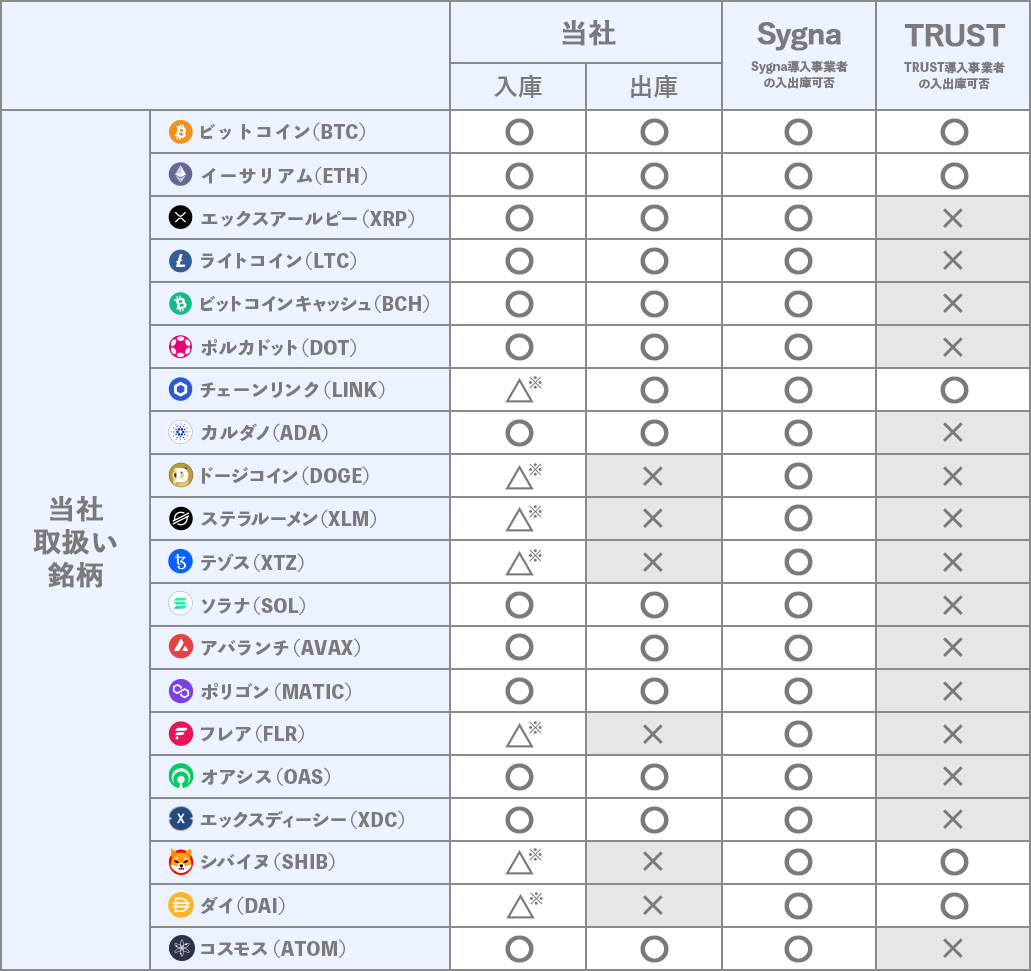Click the Ethereum (ETH) diamond icon
The width and height of the screenshot is (1031, 971).
(x=180, y=174)
